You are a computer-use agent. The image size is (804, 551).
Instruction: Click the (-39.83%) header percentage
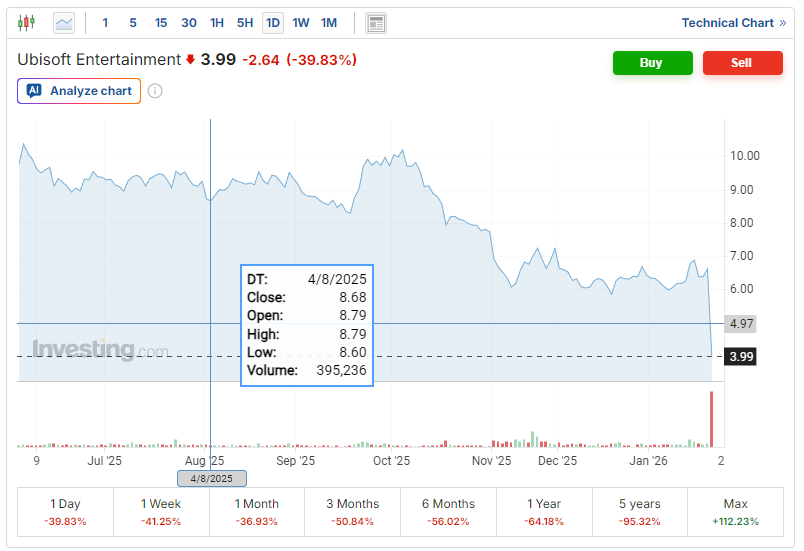point(321,60)
